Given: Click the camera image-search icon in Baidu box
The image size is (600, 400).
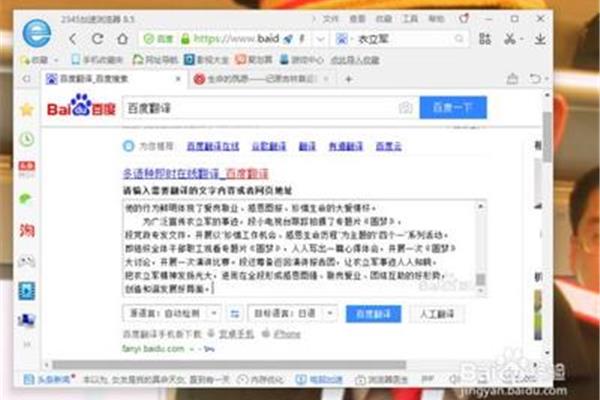Looking at the screenshot, I should click(406, 108).
